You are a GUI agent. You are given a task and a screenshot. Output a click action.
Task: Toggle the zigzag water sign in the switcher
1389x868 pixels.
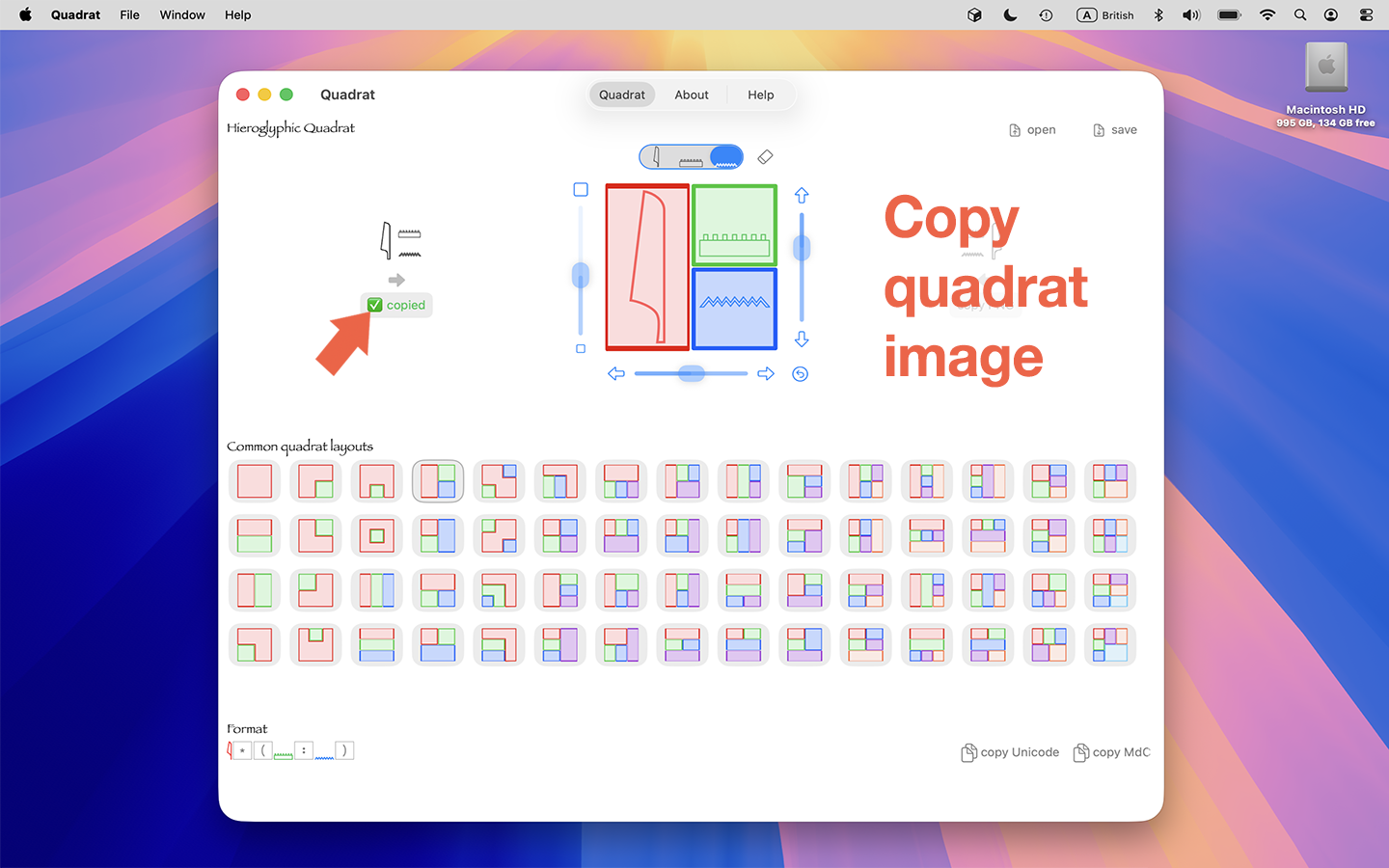point(723,156)
